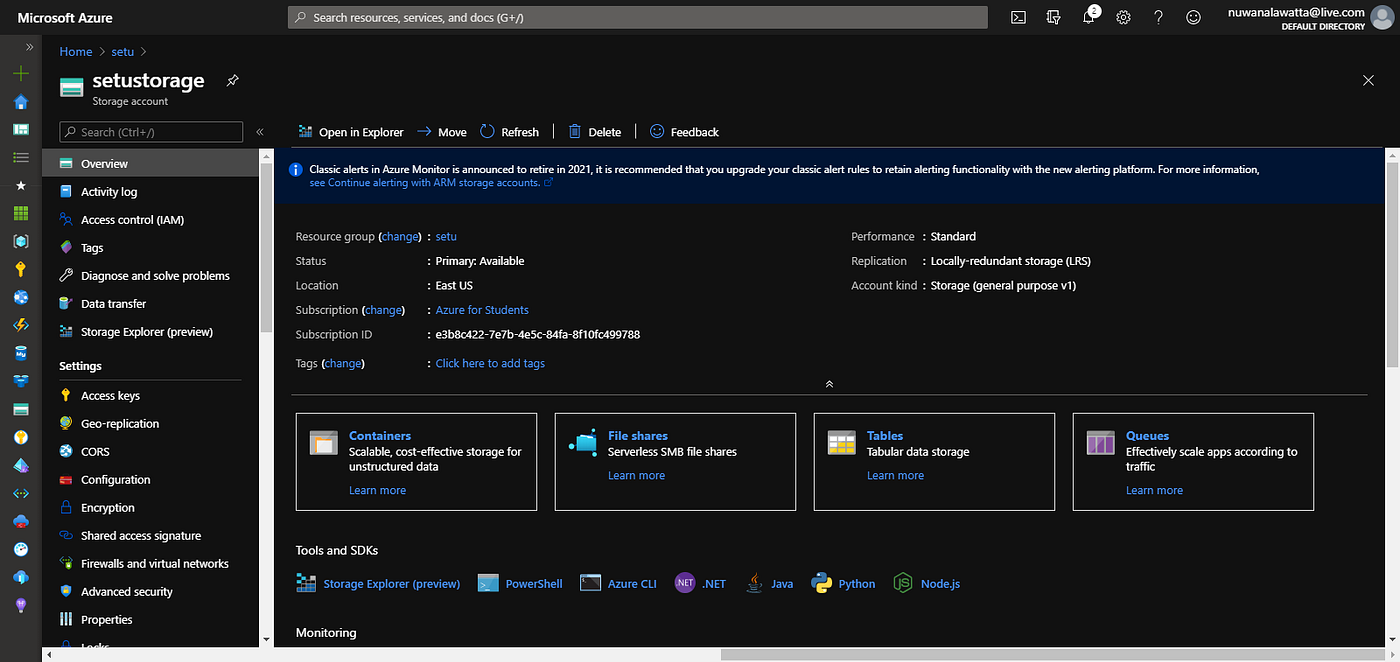Open the notifications bell
The image size is (1400, 662).
click(x=1089, y=17)
